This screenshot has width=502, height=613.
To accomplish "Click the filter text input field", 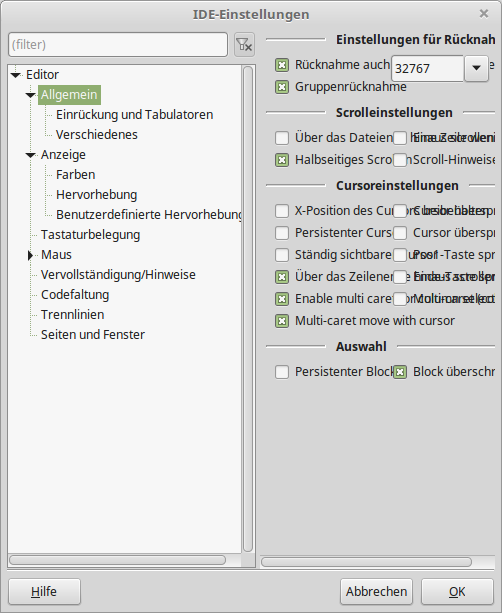I will (118, 45).
